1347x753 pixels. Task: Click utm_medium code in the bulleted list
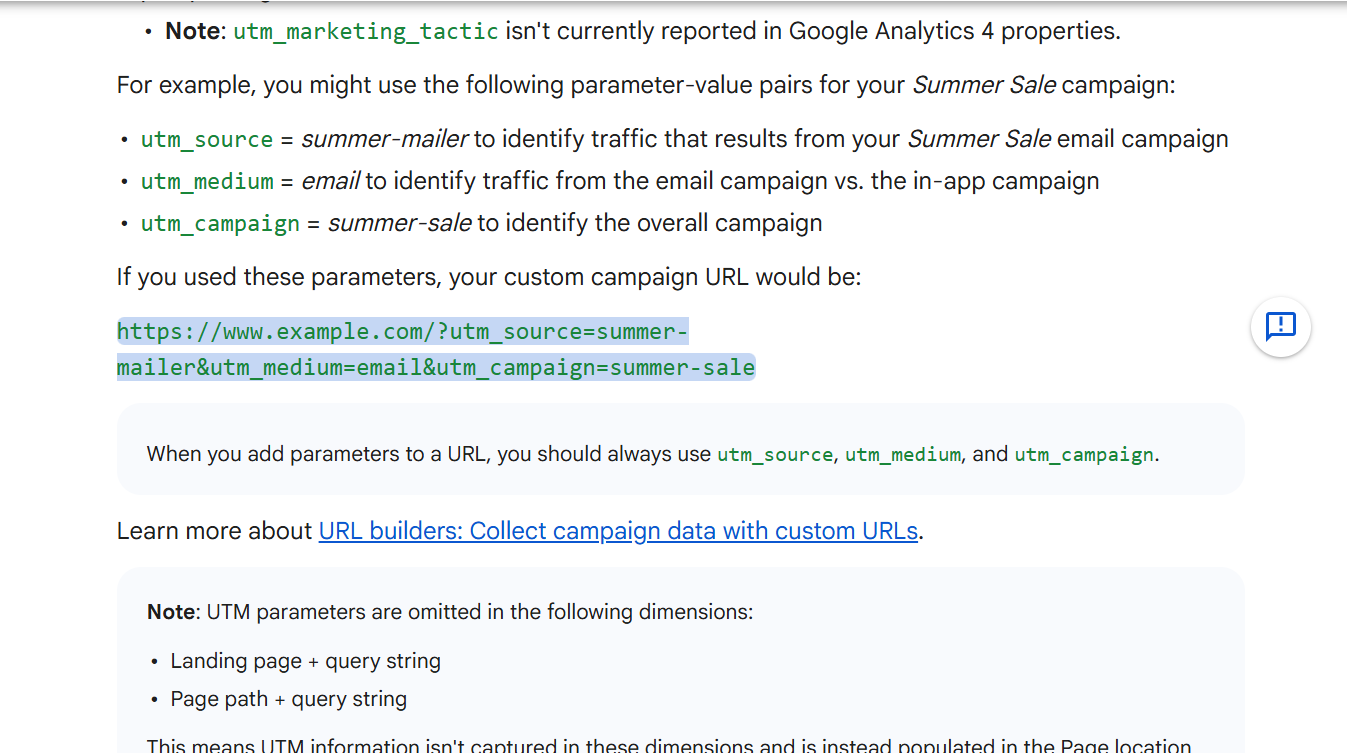[207, 181]
